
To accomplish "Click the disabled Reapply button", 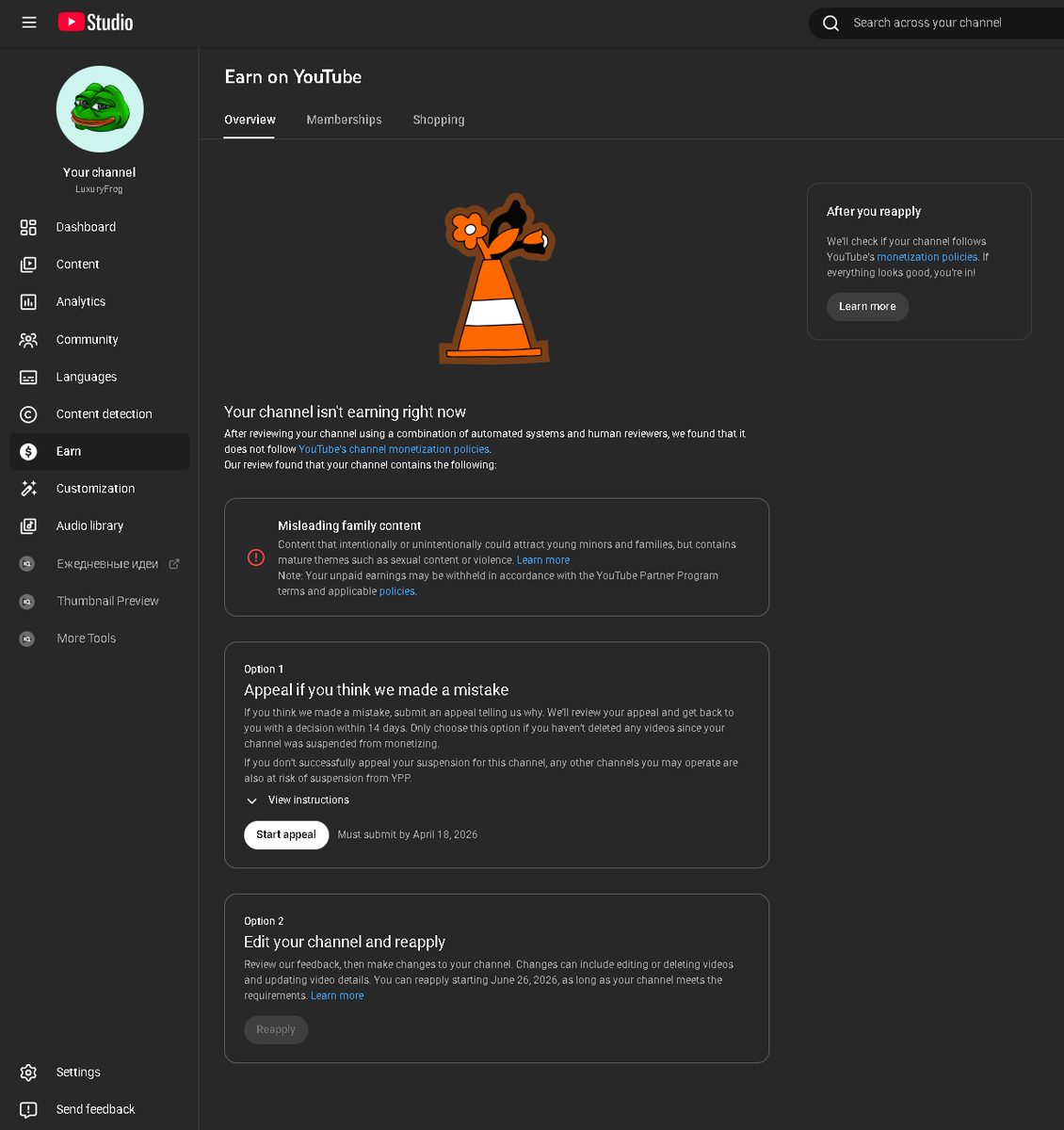I will [x=276, y=1030].
